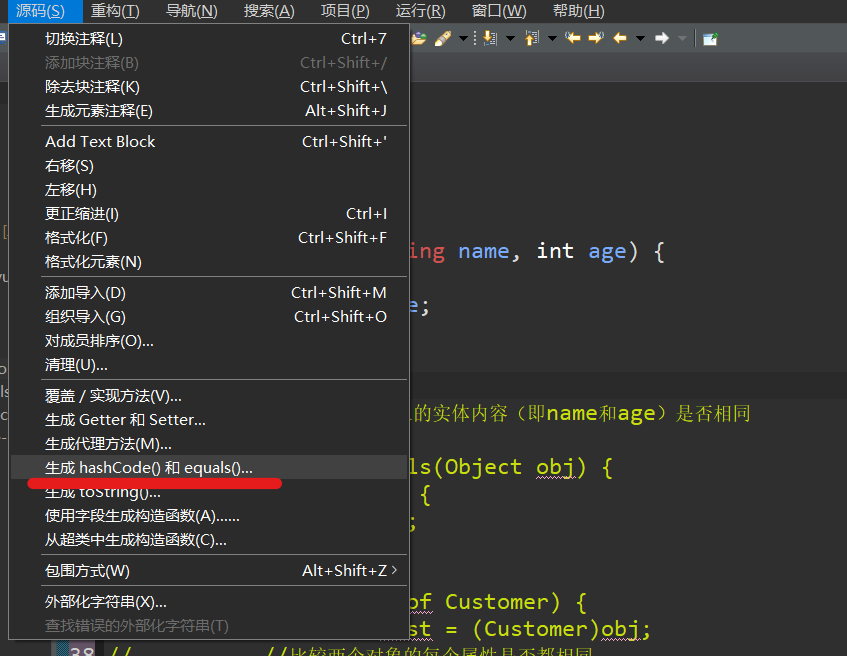Click the Next Edit Location icon
Screen dimensions: 847x656
click(x=596, y=37)
